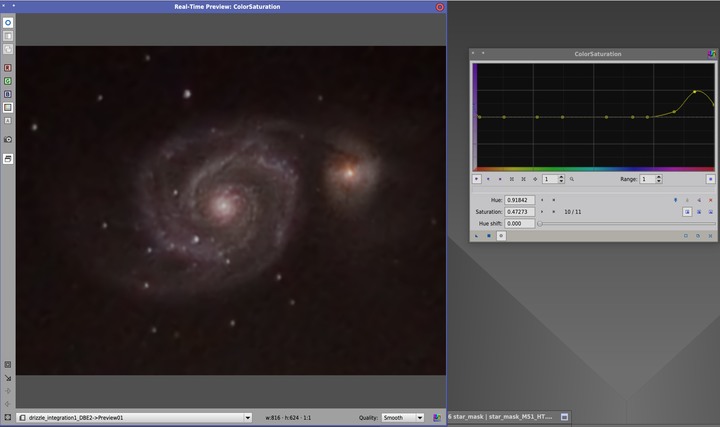The height and width of the screenshot is (427, 720).
Task: Open the drizzle_integration1_DBE2->Preview01 view dropdown
Action: click(x=135, y=417)
